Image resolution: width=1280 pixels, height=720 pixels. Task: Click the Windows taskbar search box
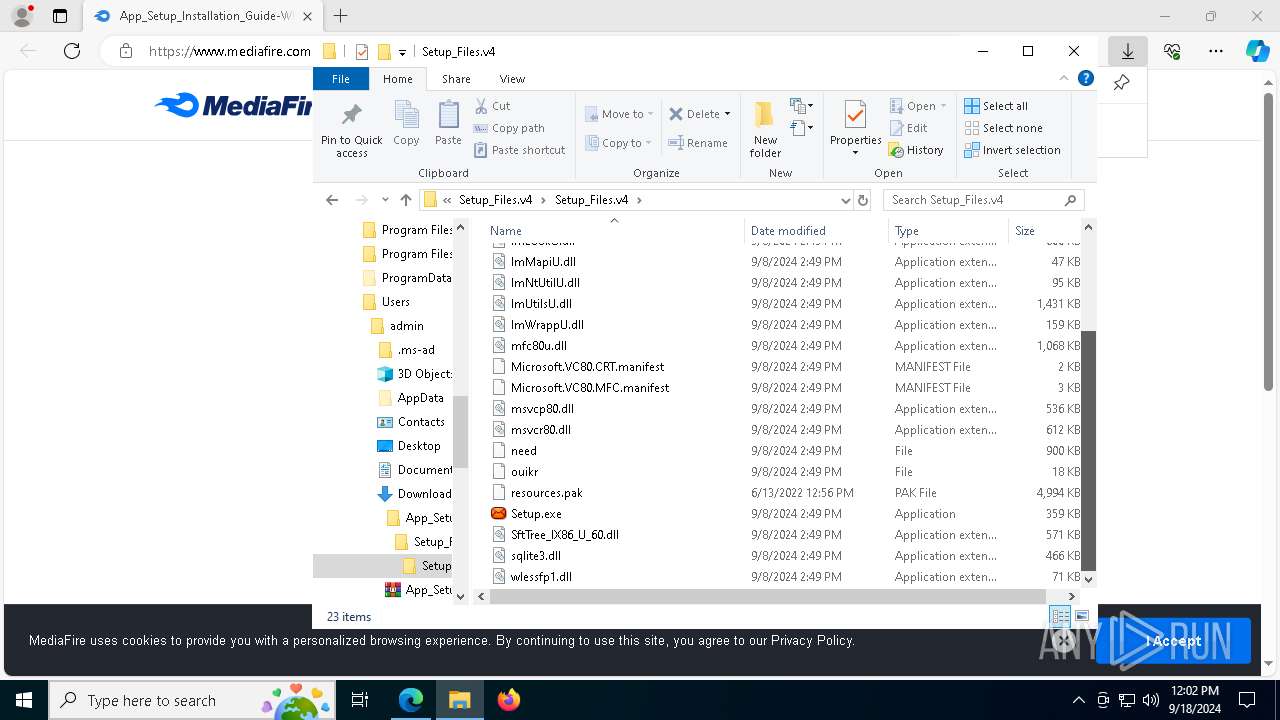coord(192,700)
